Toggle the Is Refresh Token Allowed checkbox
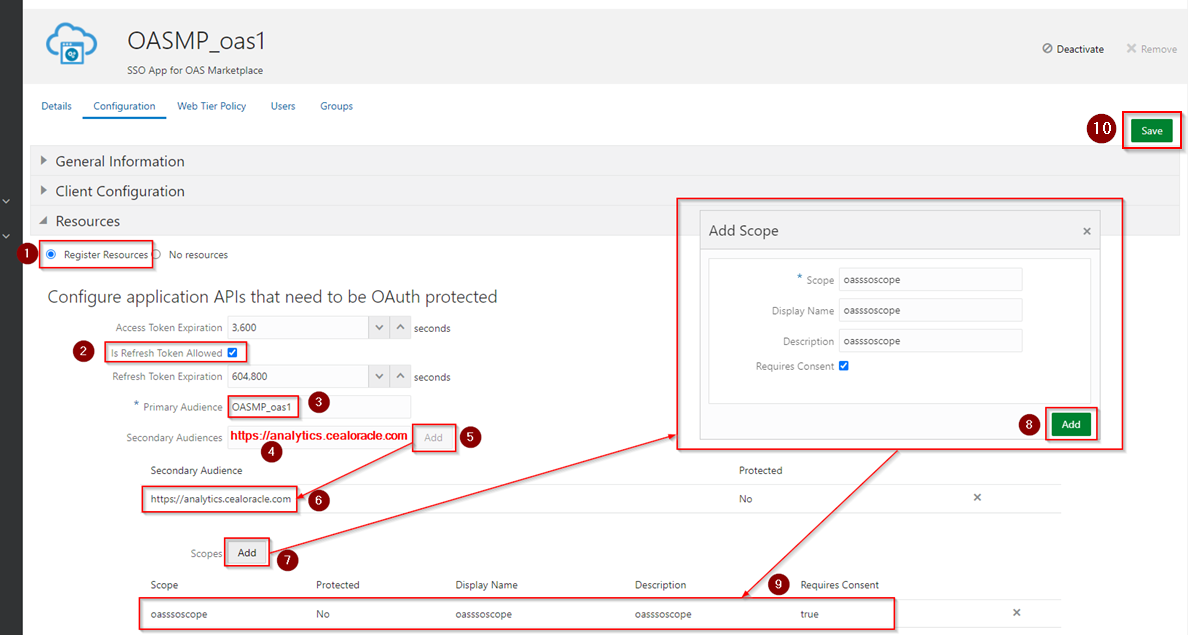The image size is (1188, 635). pyautogui.click(x=233, y=352)
